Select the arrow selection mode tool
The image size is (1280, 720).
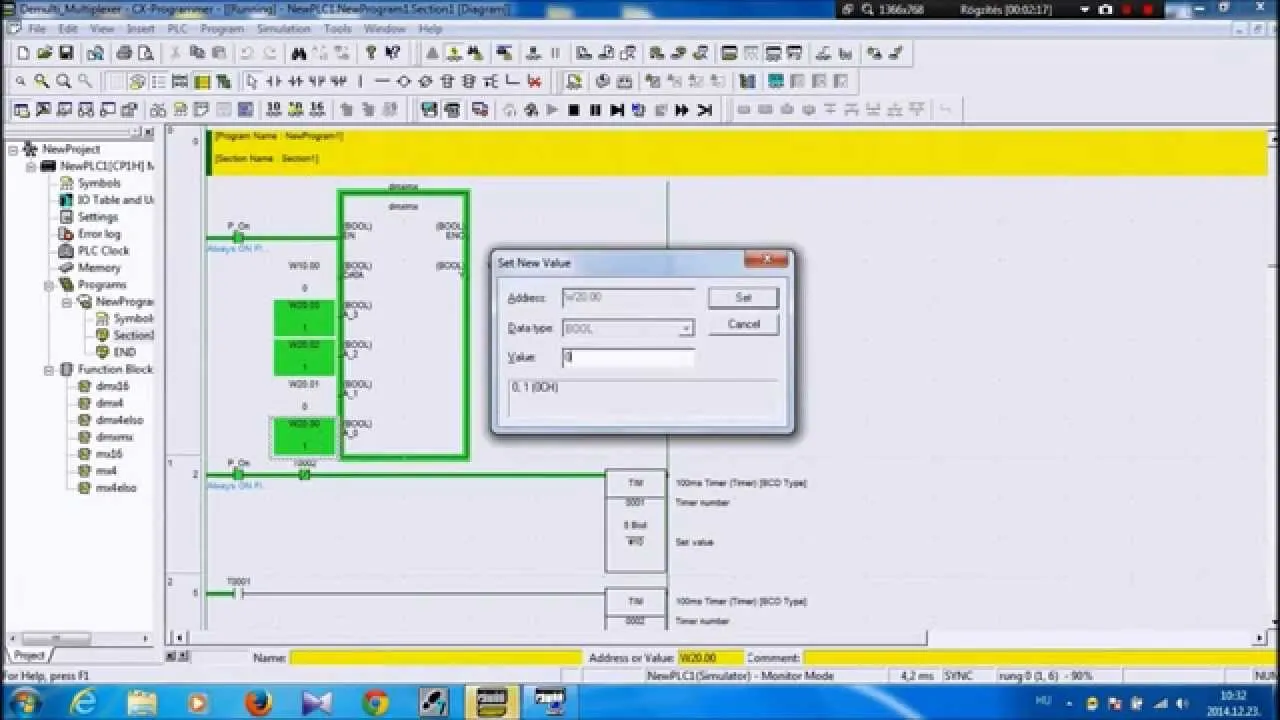[x=252, y=81]
